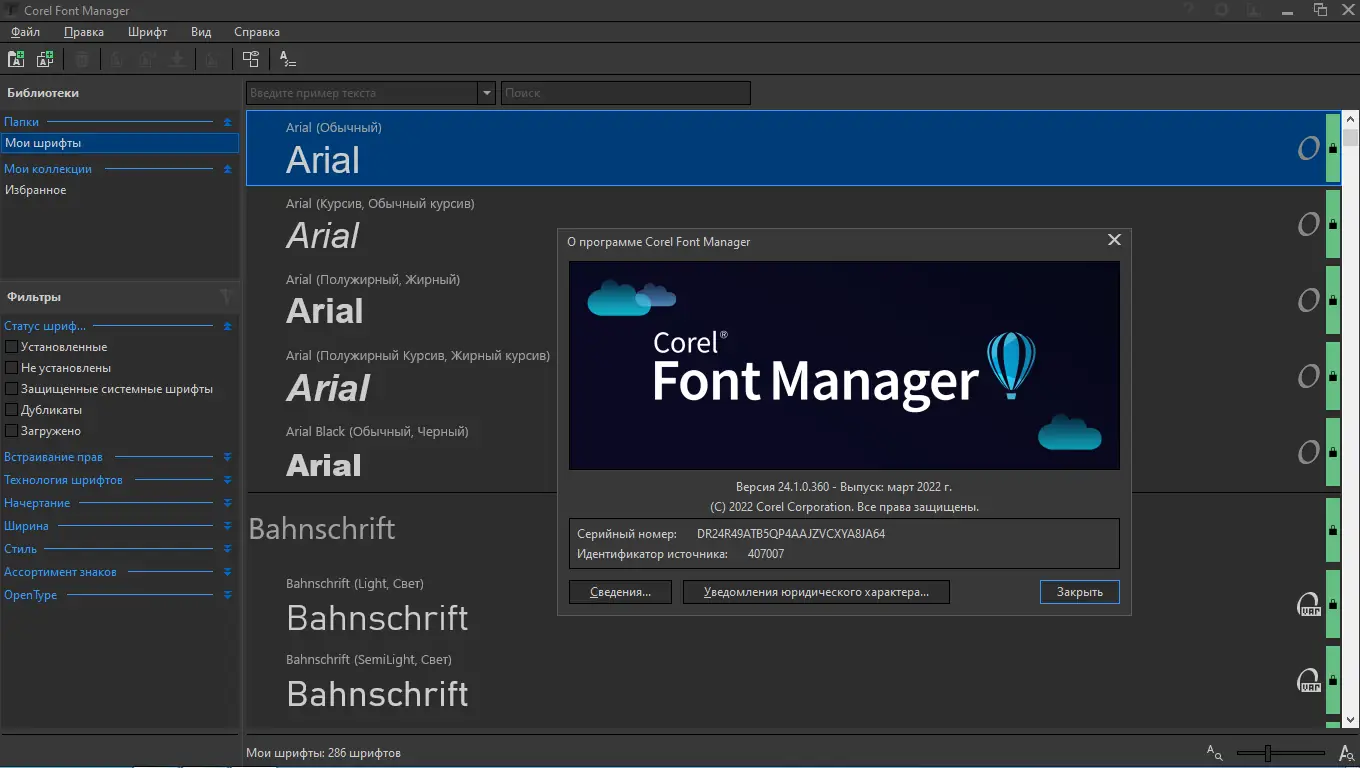Enable the Установленные filter checkbox
The image size is (1360, 768).
[12, 347]
